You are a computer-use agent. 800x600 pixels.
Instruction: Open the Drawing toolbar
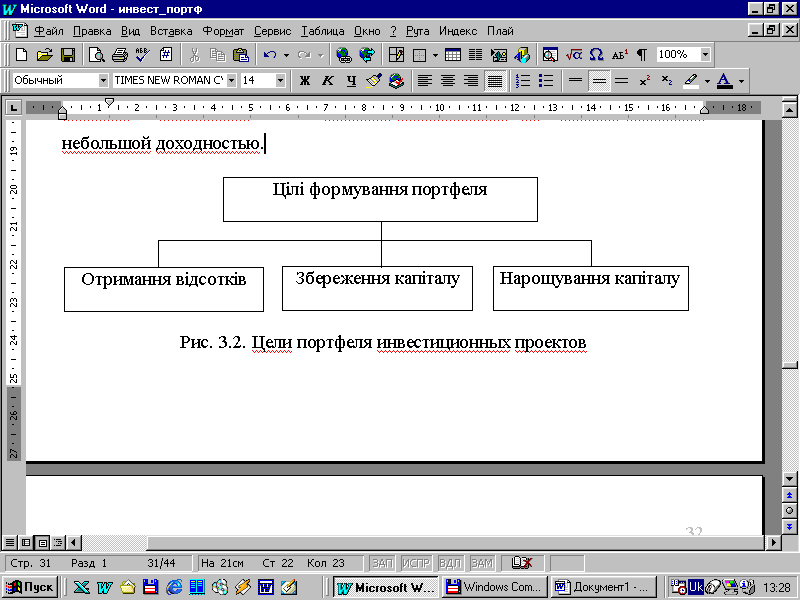522,55
